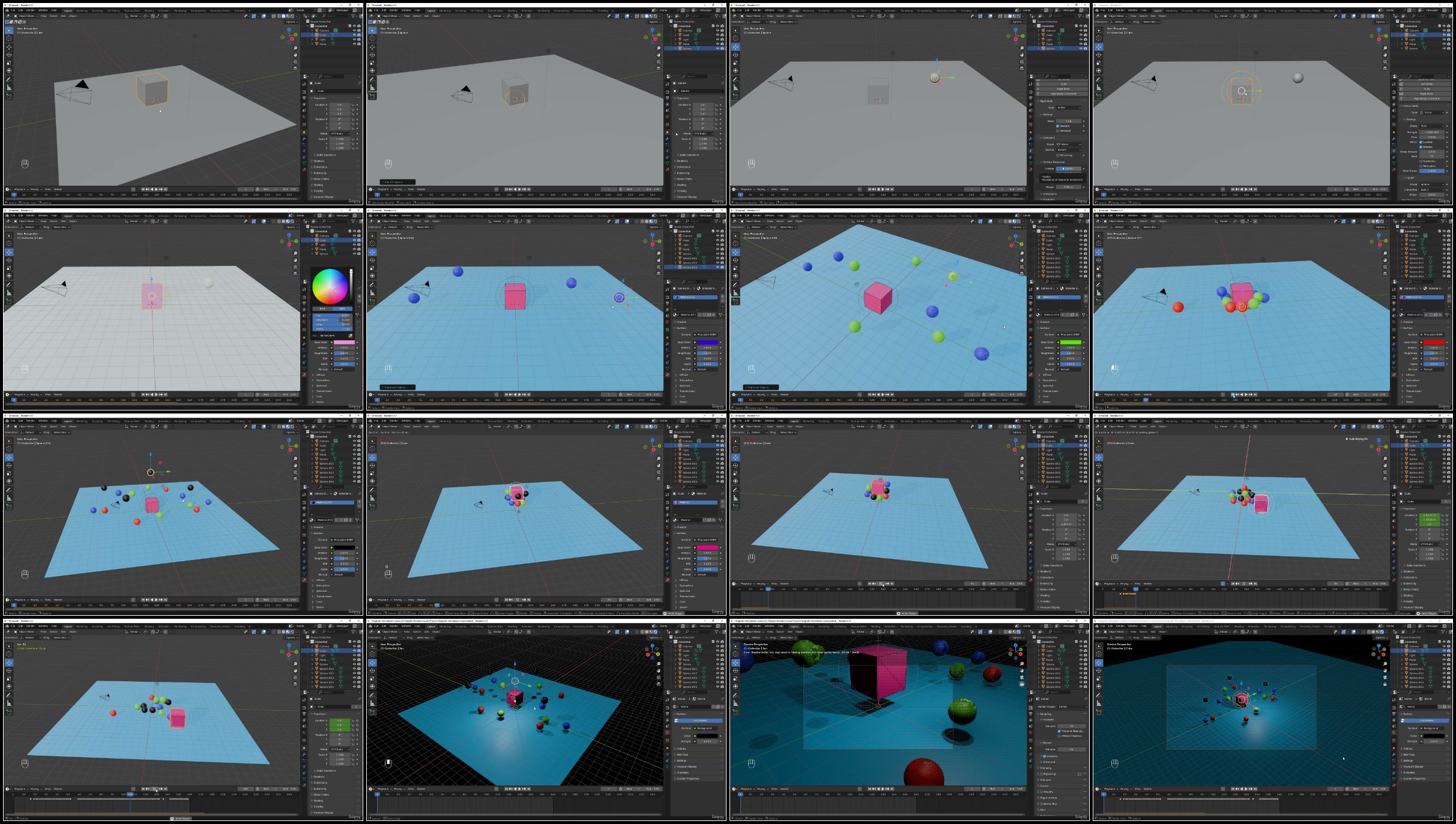The image size is (1456, 824).
Task: Click the Saturation slider in the color picker
Action: pos(332,320)
